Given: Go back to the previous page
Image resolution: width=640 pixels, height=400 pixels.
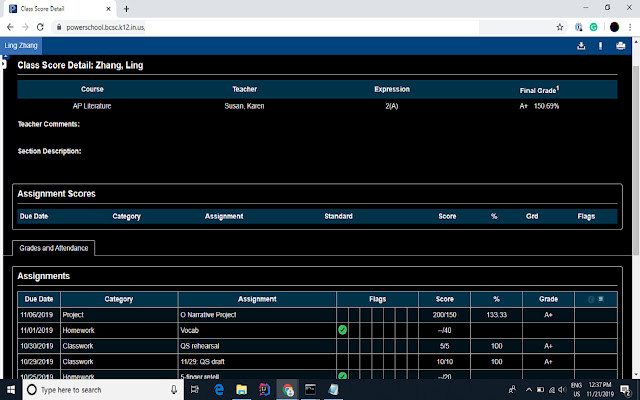Looking at the screenshot, I should tap(10, 27).
